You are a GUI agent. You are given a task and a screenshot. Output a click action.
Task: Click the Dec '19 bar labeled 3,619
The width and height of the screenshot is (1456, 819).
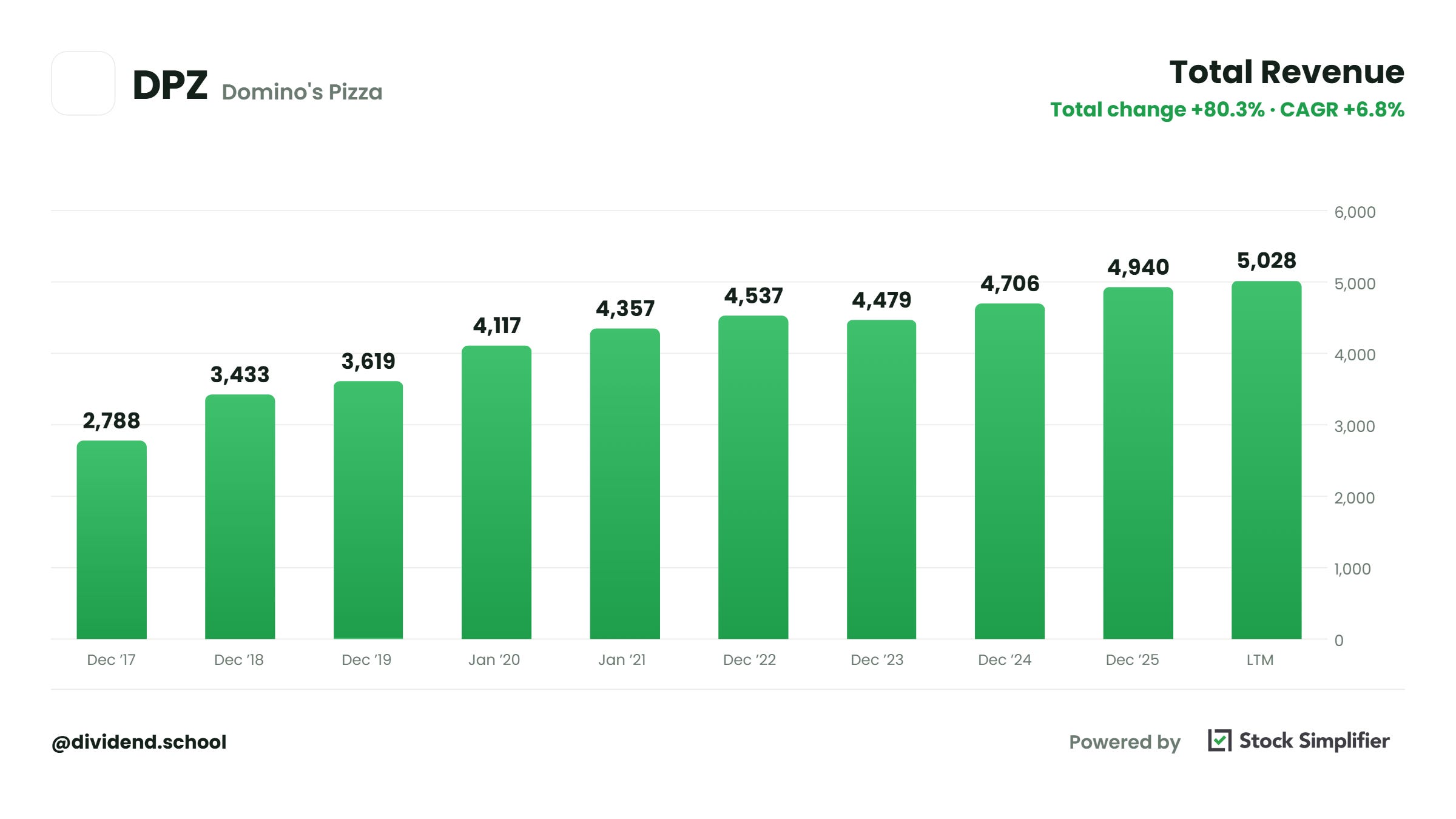(x=368, y=510)
